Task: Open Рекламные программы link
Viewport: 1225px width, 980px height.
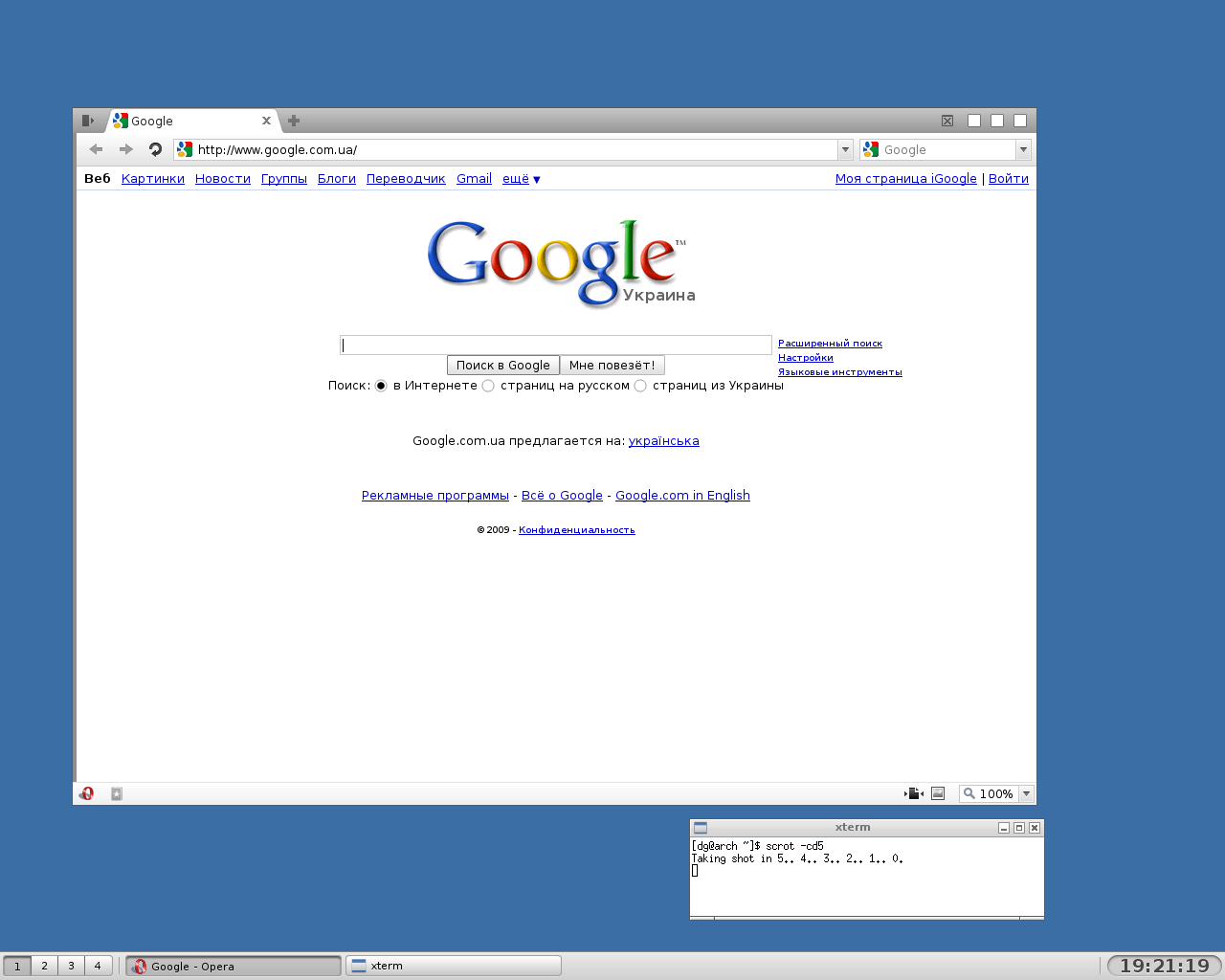Action: pos(435,496)
